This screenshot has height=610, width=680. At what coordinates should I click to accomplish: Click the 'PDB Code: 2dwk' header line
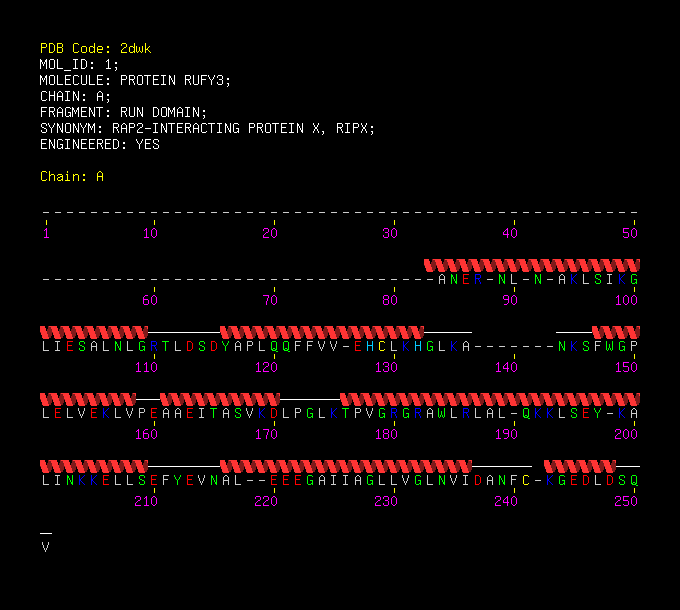[x=95, y=49]
